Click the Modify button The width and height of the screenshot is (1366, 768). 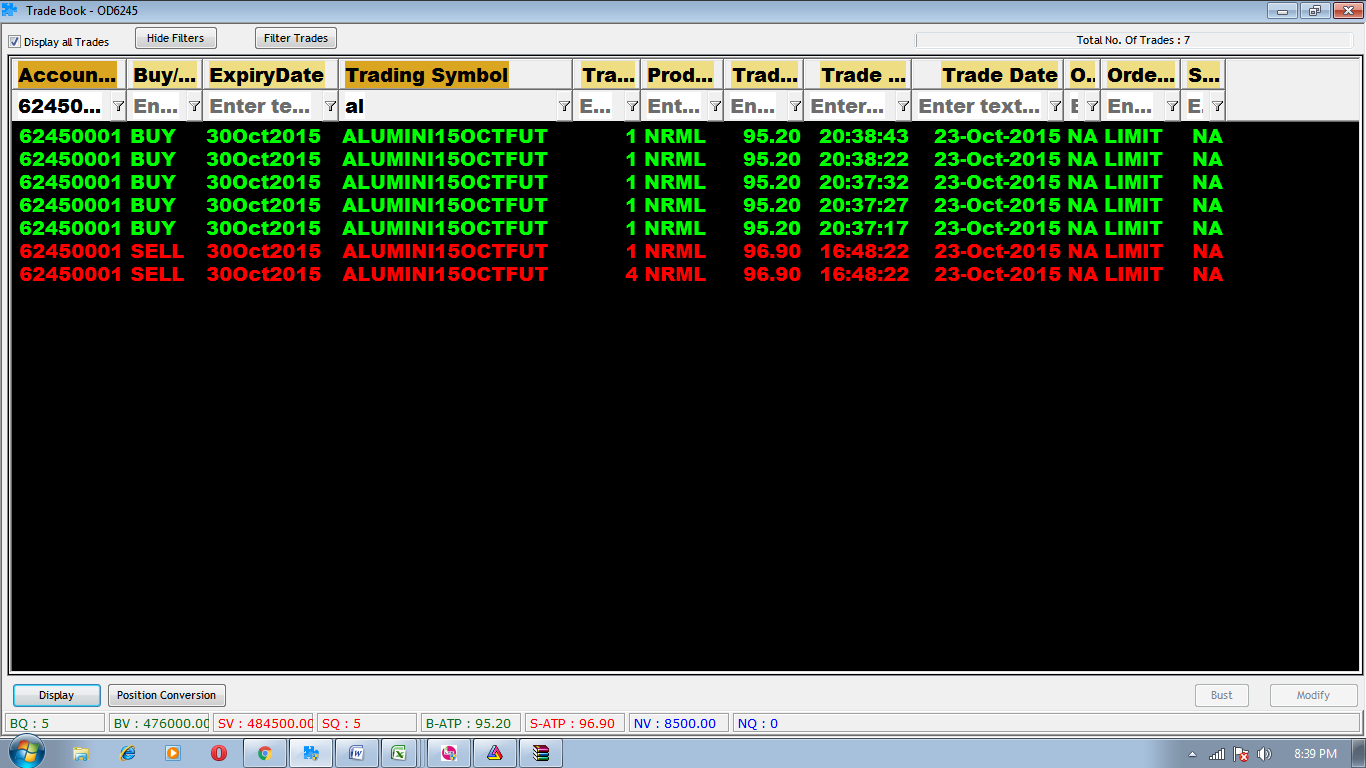pos(1314,695)
